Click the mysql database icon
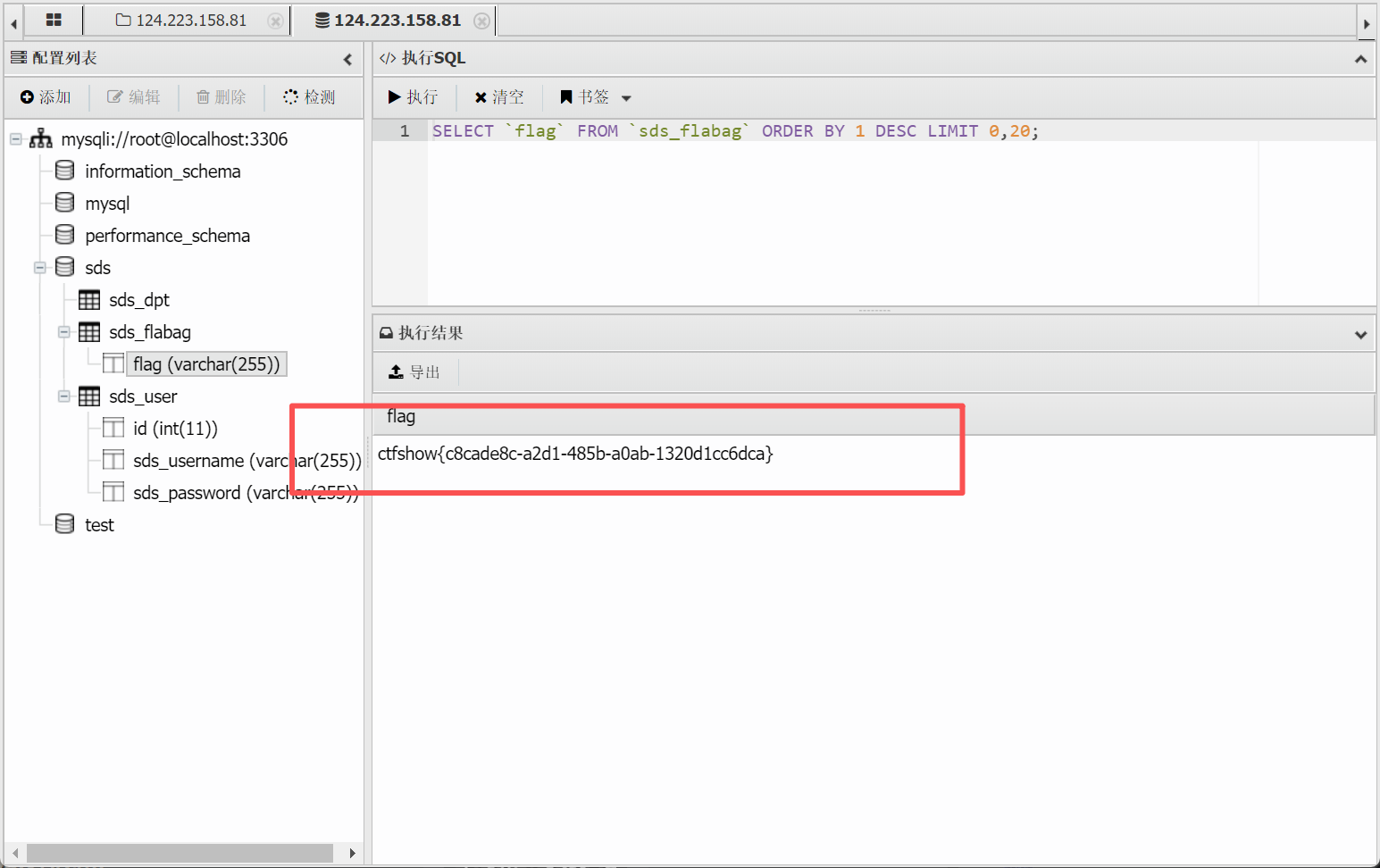Screen dimensions: 1380x868 [64, 202]
